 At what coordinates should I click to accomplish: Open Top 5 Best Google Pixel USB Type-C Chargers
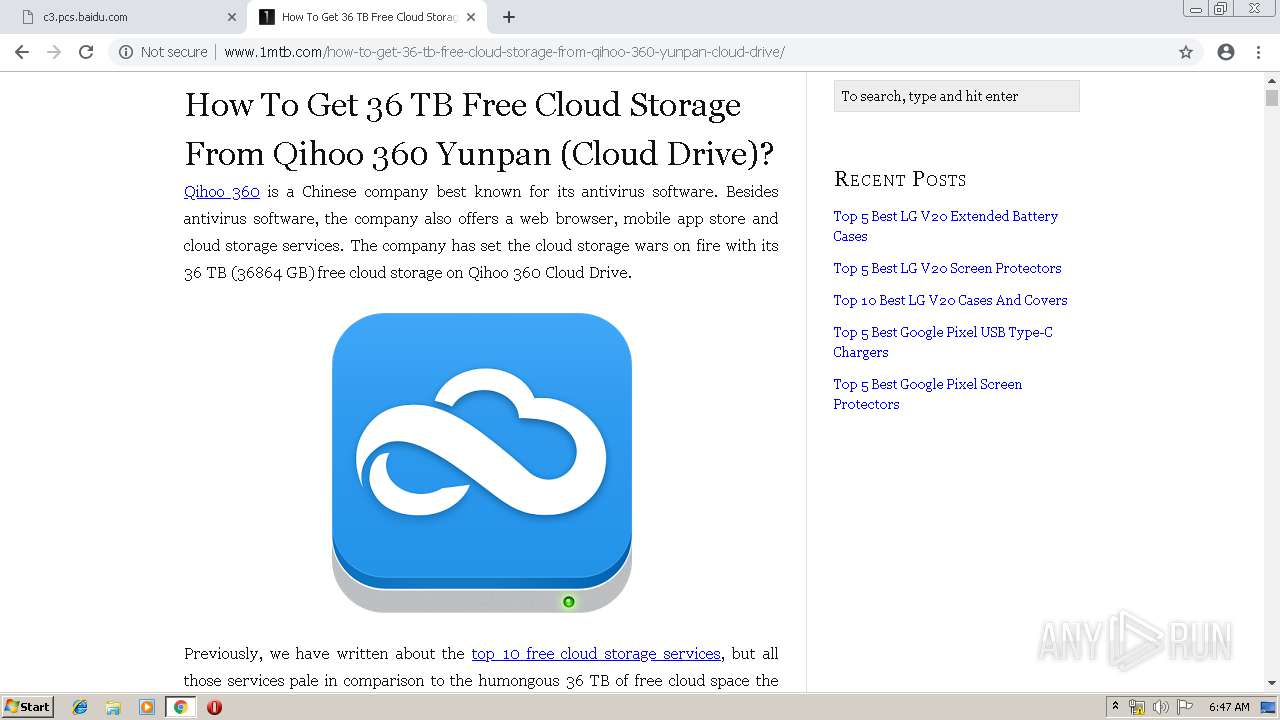943,342
